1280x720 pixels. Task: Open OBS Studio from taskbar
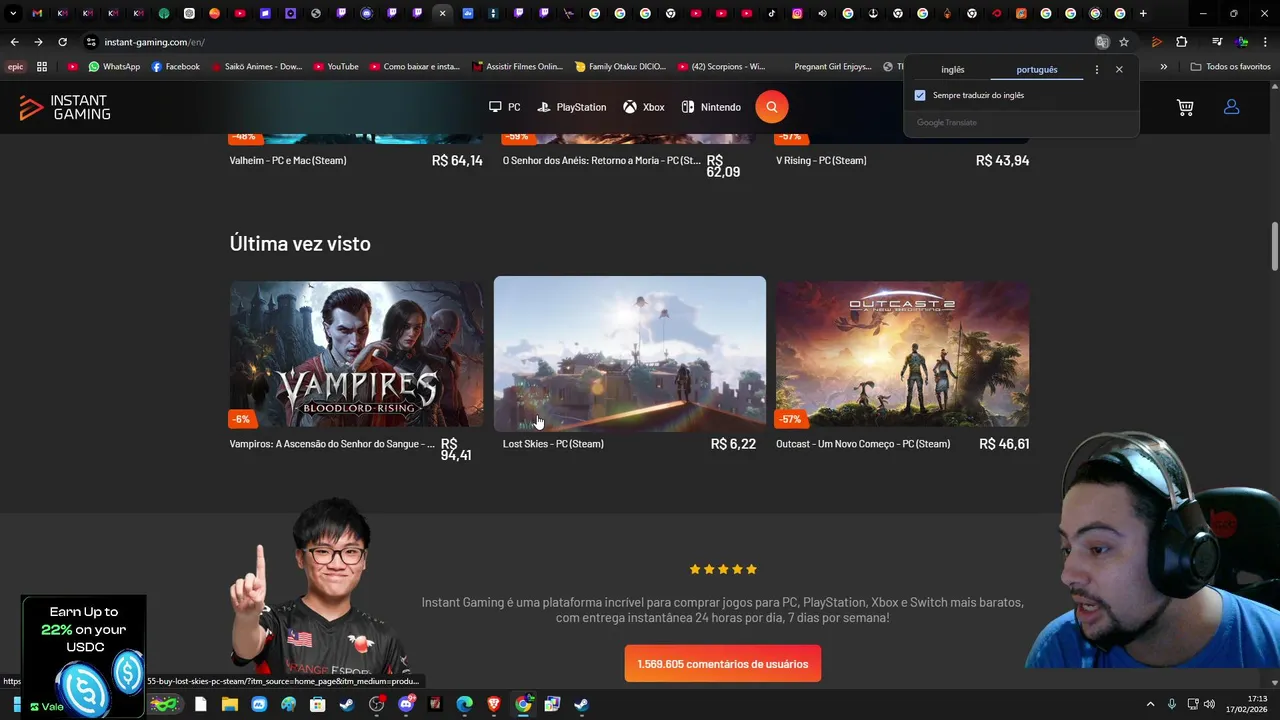376,704
